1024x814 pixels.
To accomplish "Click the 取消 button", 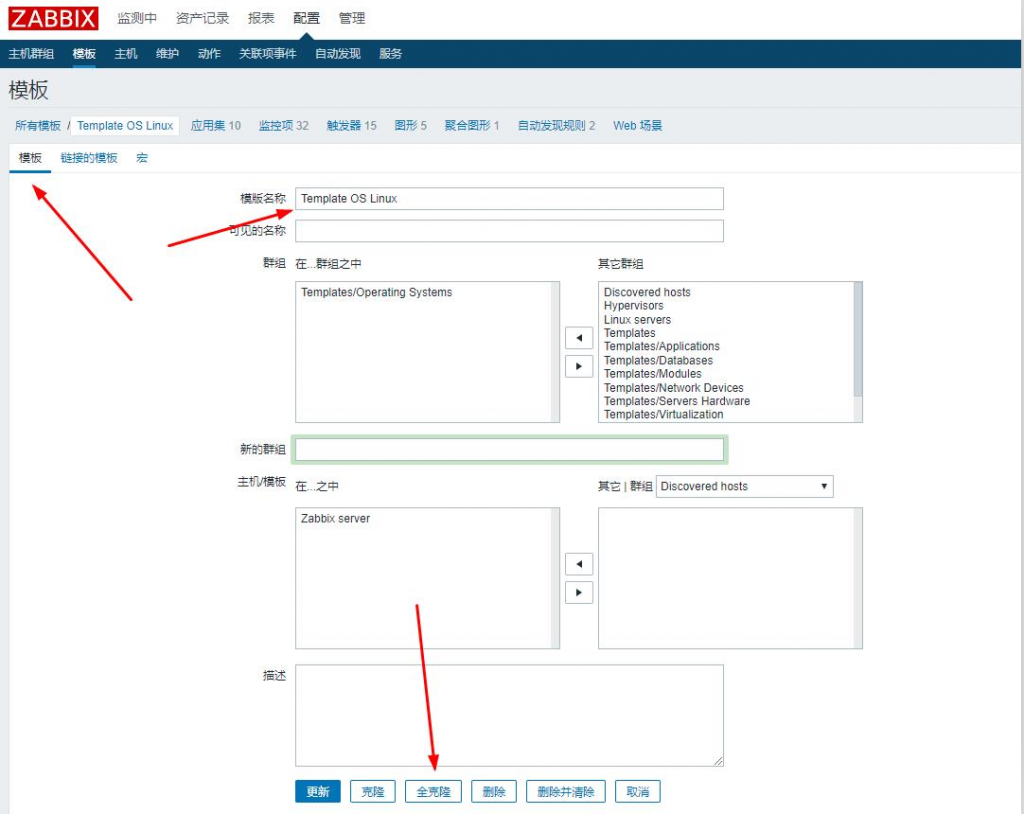I will click(x=637, y=791).
